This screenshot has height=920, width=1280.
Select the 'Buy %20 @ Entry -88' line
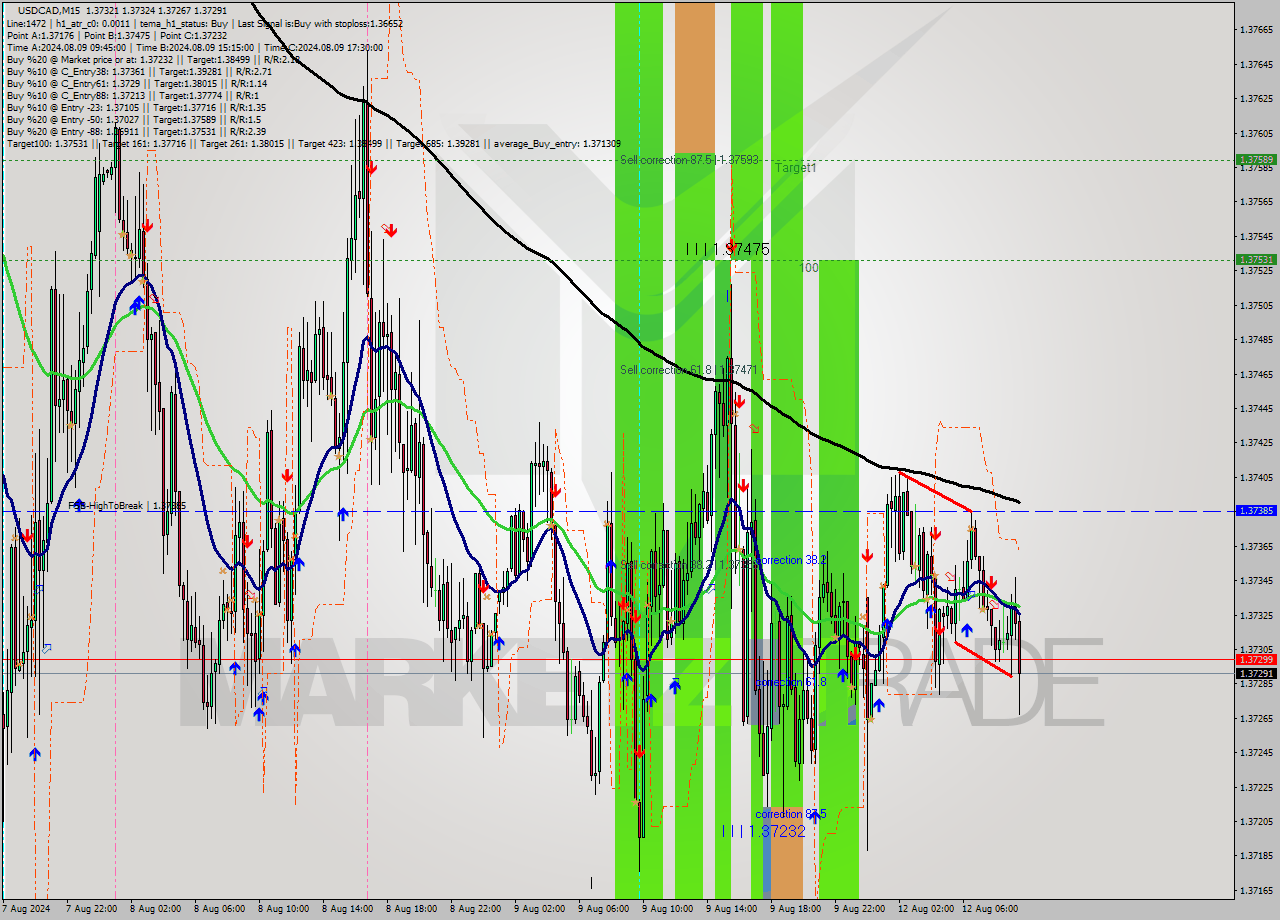coord(136,131)
